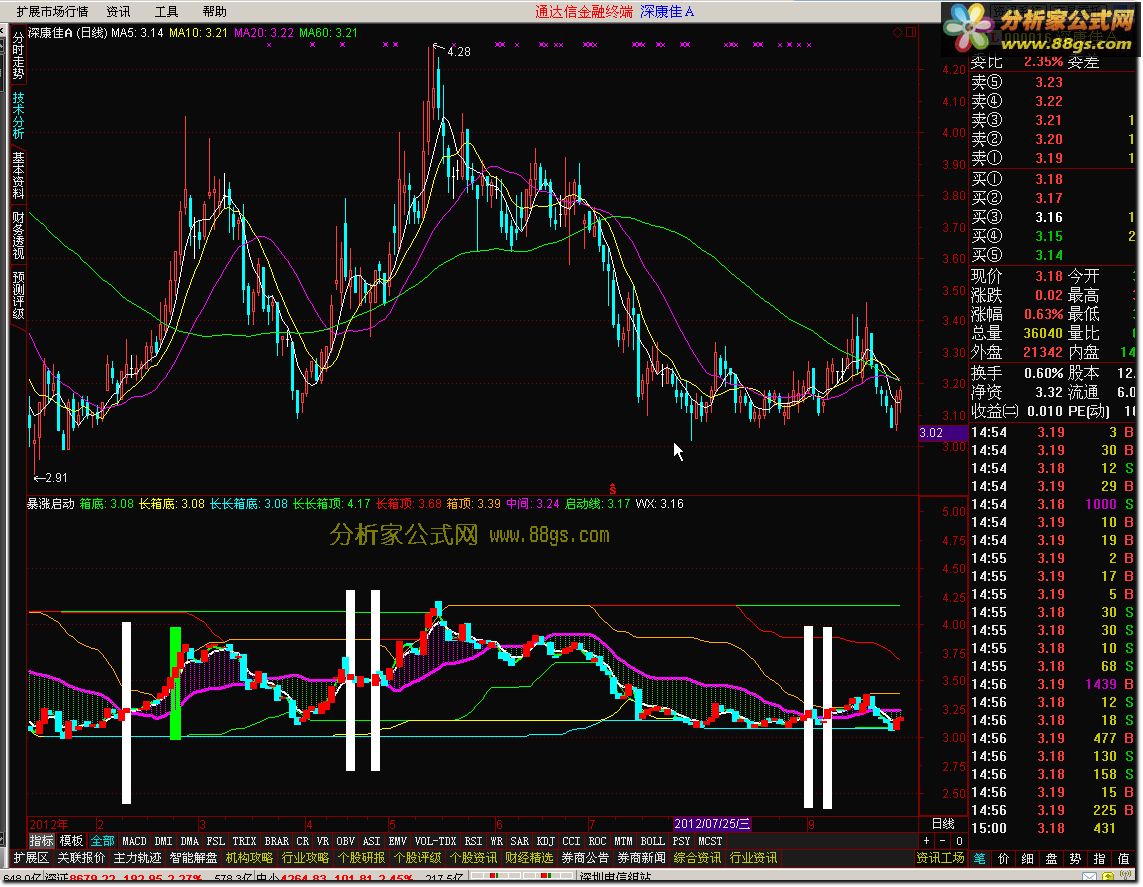Screen dimensions: 1143x887
Task: Open 预测评级 side tab
Action: point(18,294)
